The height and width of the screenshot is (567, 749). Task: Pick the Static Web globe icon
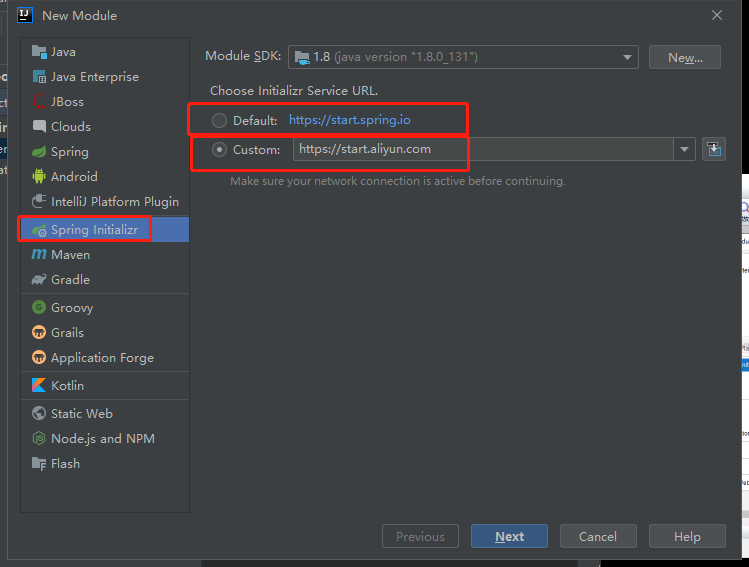[39, 413]
